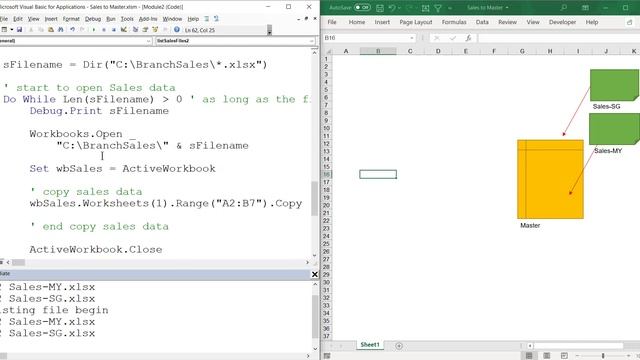Click the zoom in plus button in Excel

tap(629, 356)
